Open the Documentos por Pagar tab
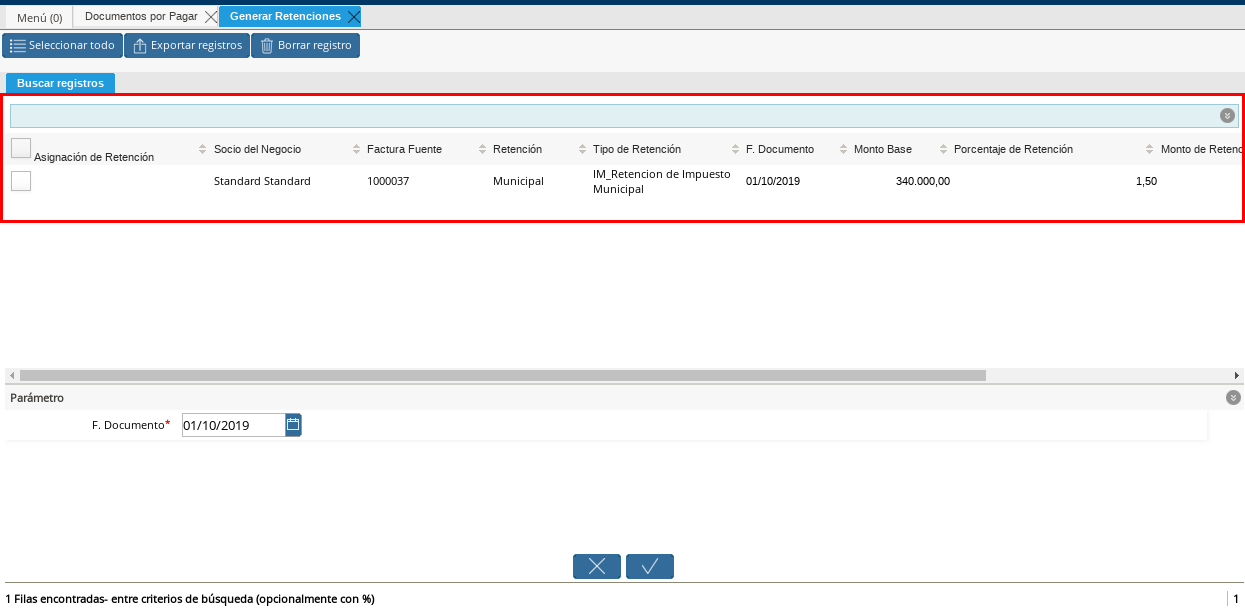Image resolution: width=1245 pixels, height=612 pixels. (x=141, y=17)
